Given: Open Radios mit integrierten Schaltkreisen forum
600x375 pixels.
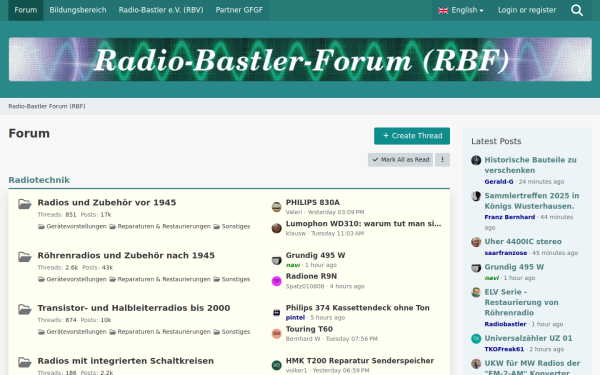Looking at the screenshot, I should tap(126, 361).
